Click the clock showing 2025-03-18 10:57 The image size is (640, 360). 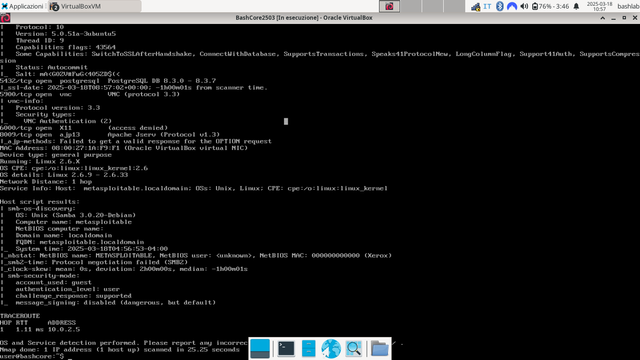click(599, 6)
